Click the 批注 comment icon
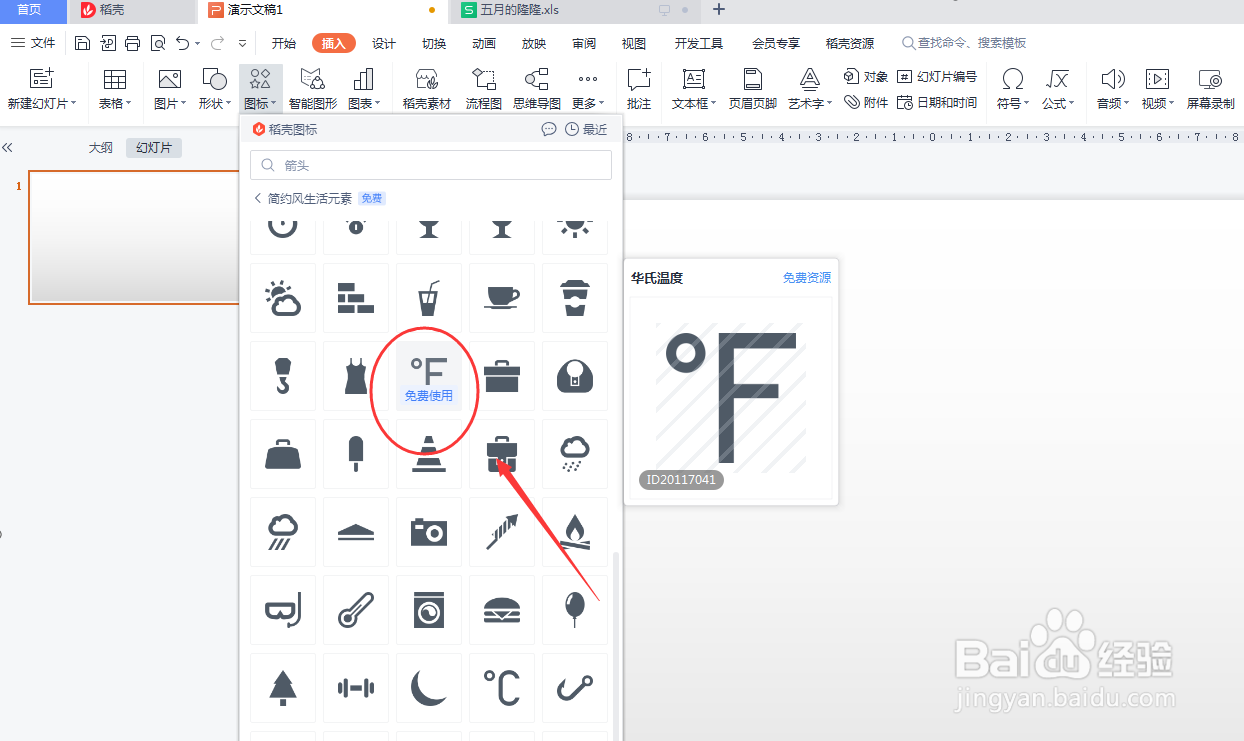This screenshot has height=741, width=1244. 638,80
